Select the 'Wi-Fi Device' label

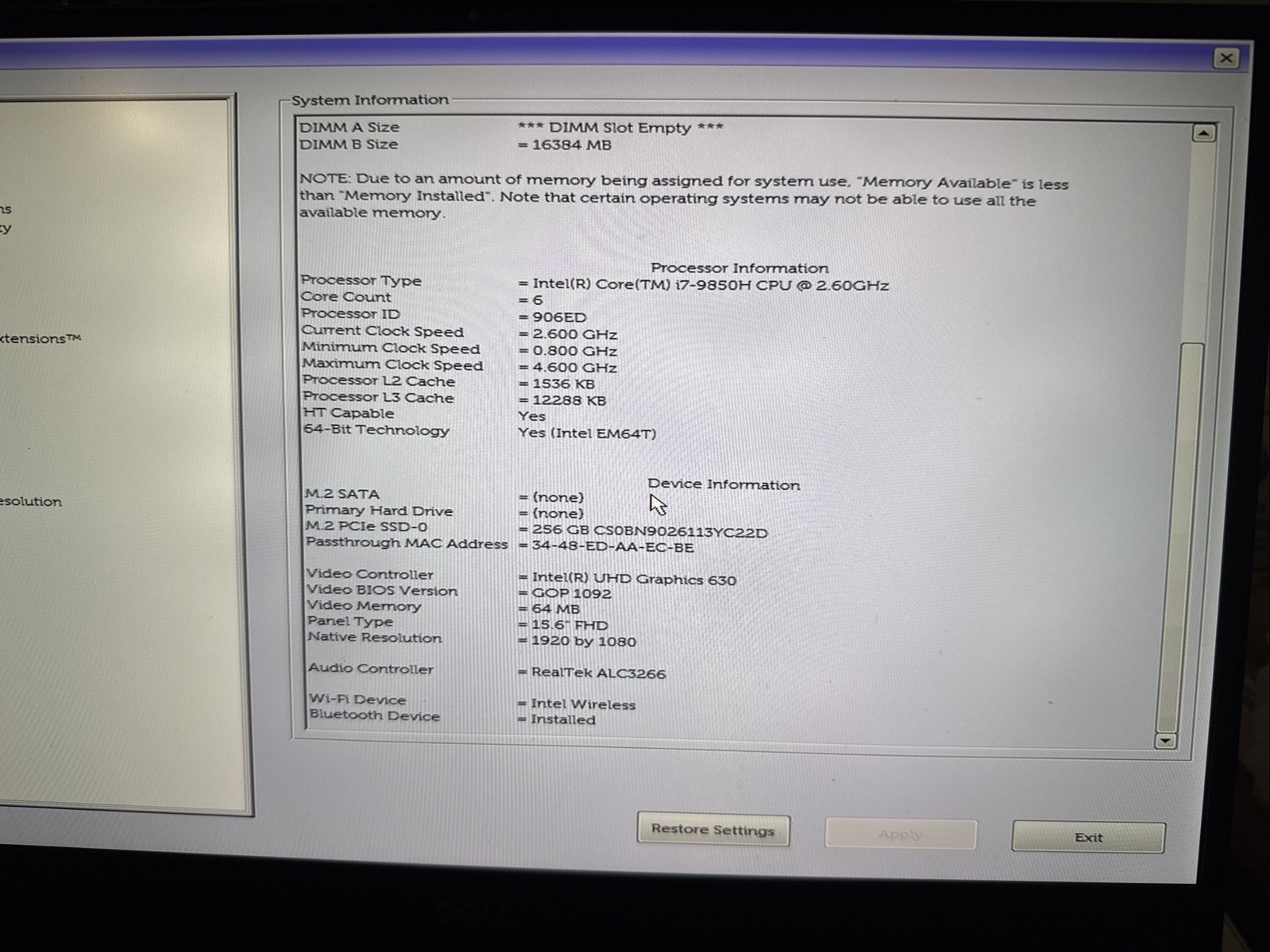357,700
